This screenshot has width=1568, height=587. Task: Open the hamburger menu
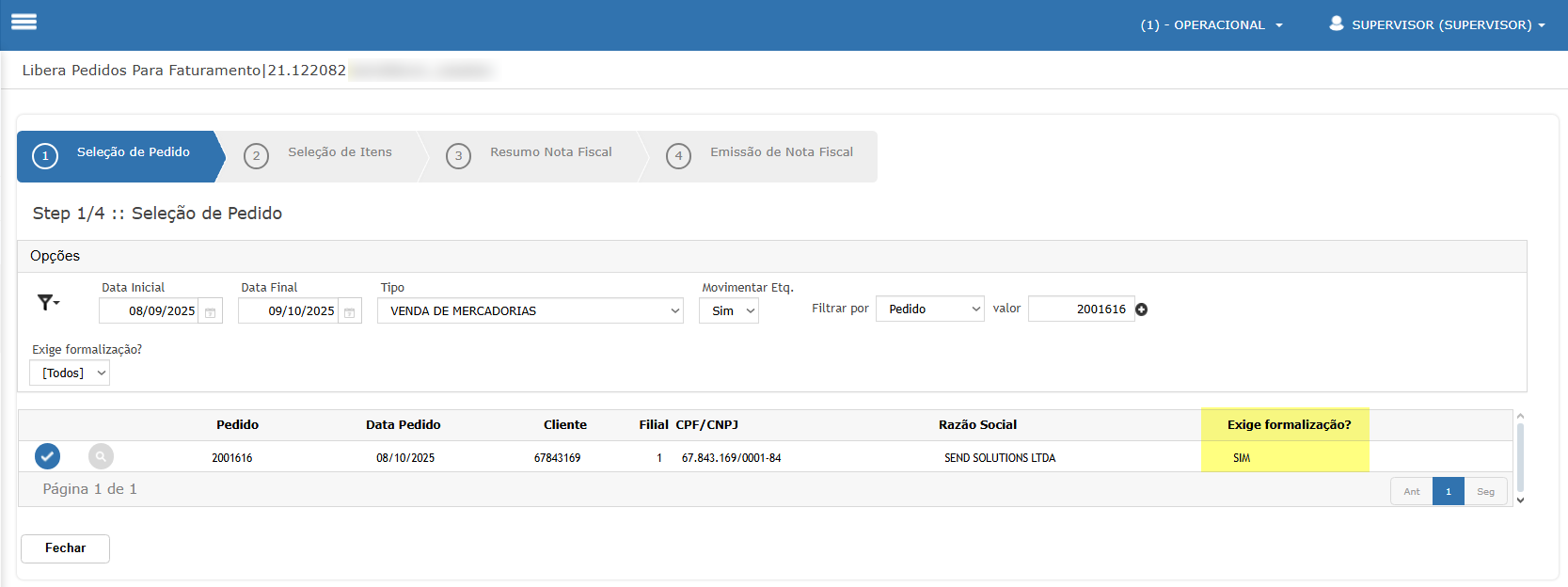(x=24, y=22)
